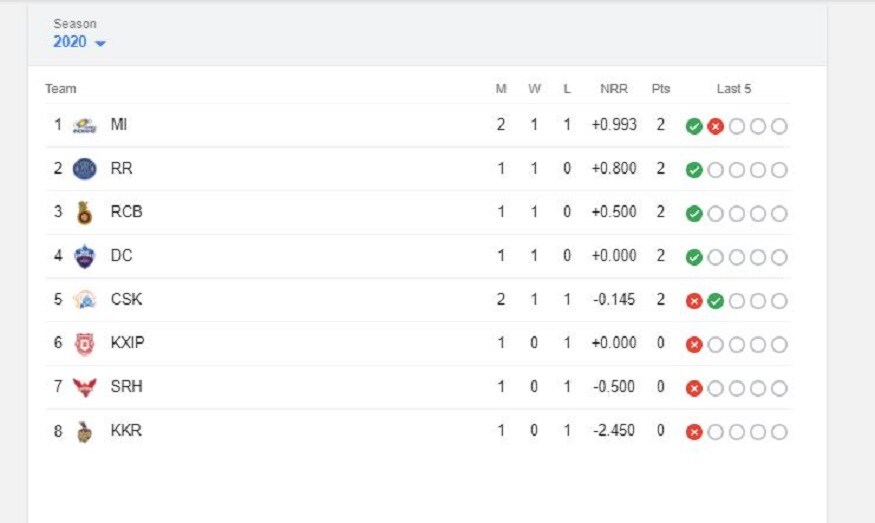Open the KXIP team name link

(x=127, y=342)
